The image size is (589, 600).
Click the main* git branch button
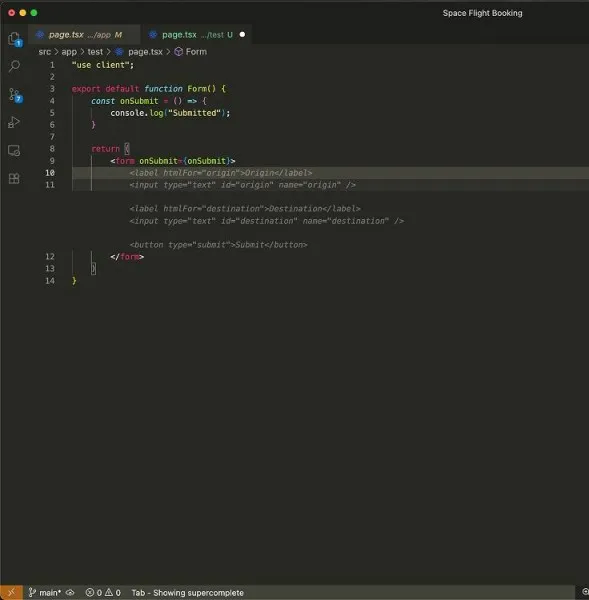[45, 592]
